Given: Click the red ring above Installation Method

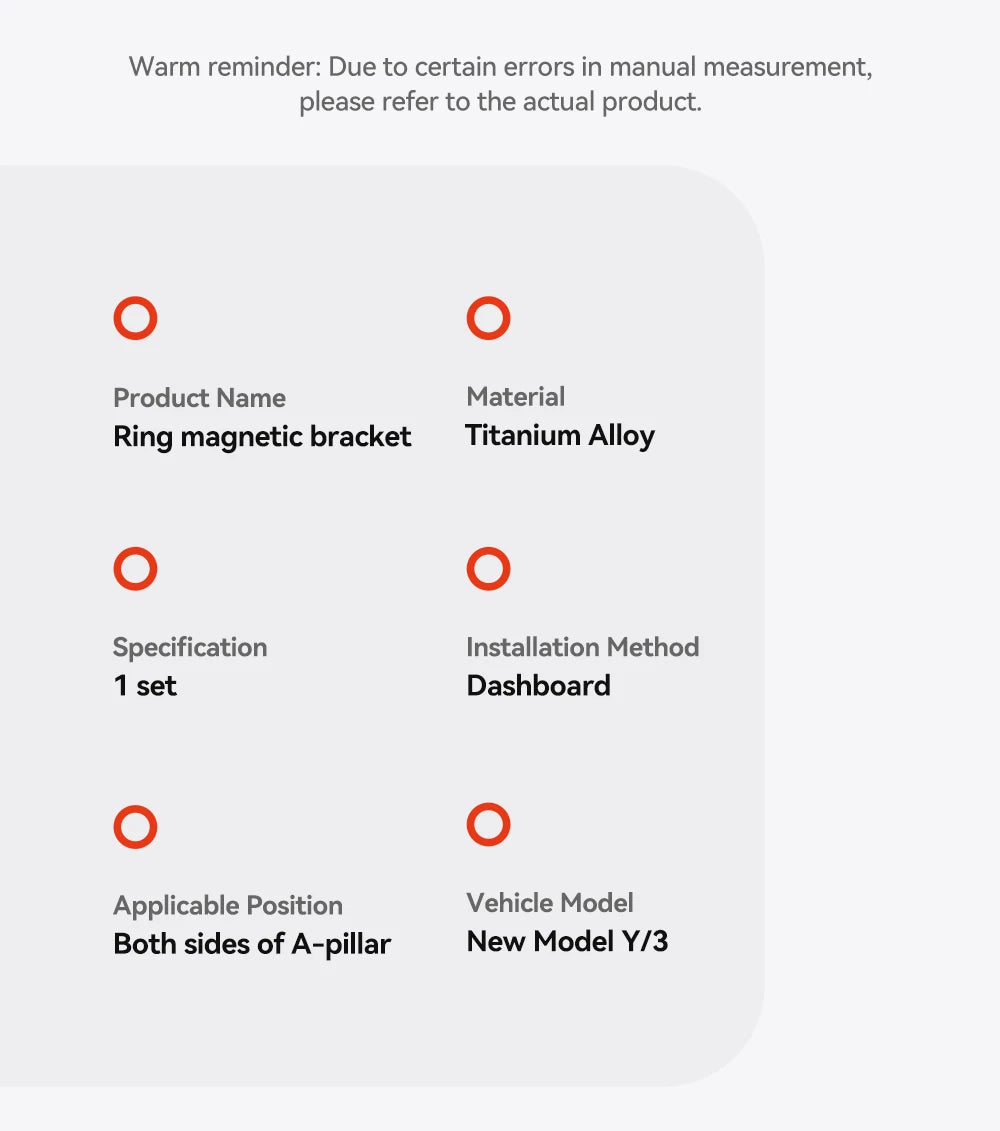Looking at the screenshot, I should [x=488, y=569].
